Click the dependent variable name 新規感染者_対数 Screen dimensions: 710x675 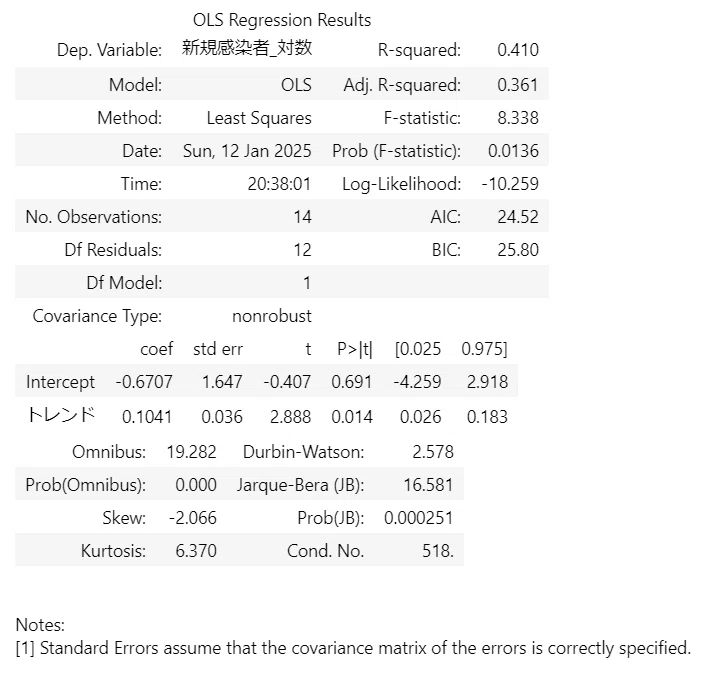[x=247, y=48]
